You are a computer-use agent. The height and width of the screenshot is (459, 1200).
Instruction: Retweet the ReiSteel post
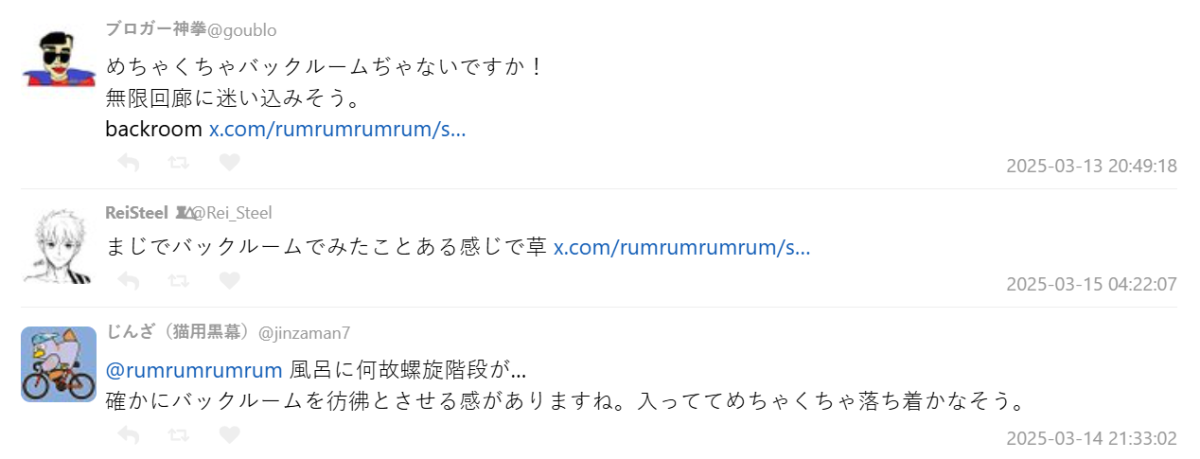(x=179, y=281)
